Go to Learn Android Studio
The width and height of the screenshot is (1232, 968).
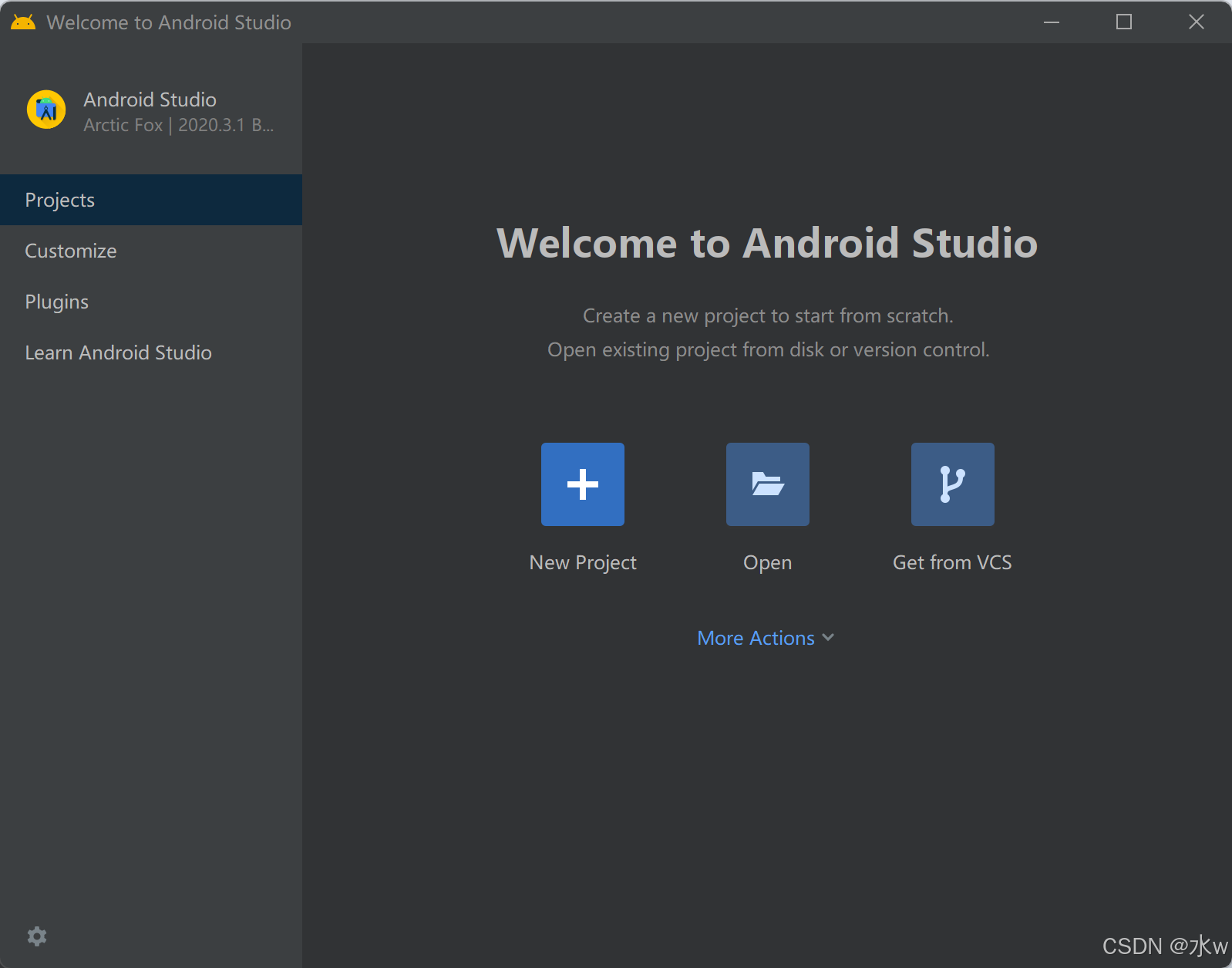(x=151, y=352)
